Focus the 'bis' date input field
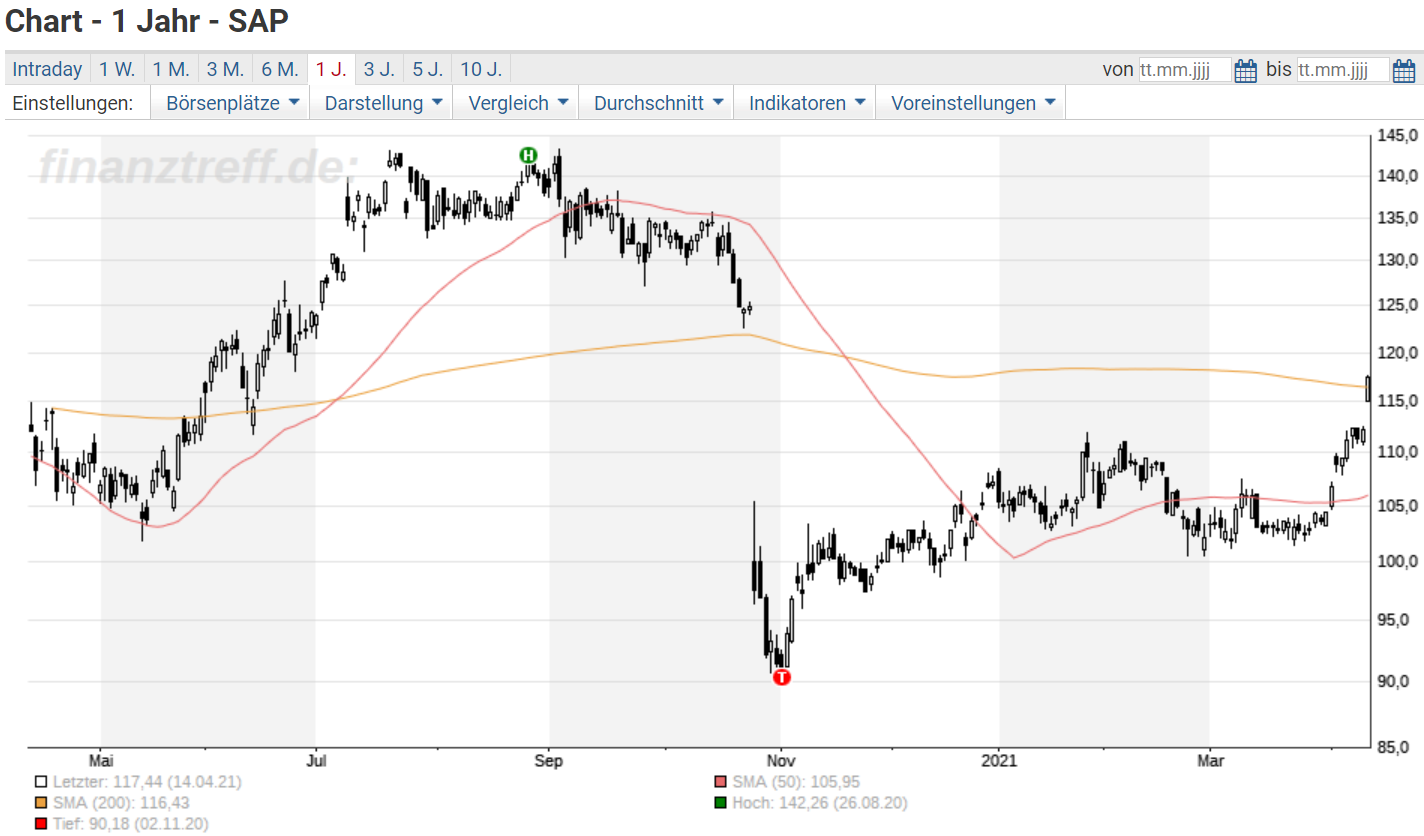The height and width of the screenshot is (836, 1424). (1343, 70)
